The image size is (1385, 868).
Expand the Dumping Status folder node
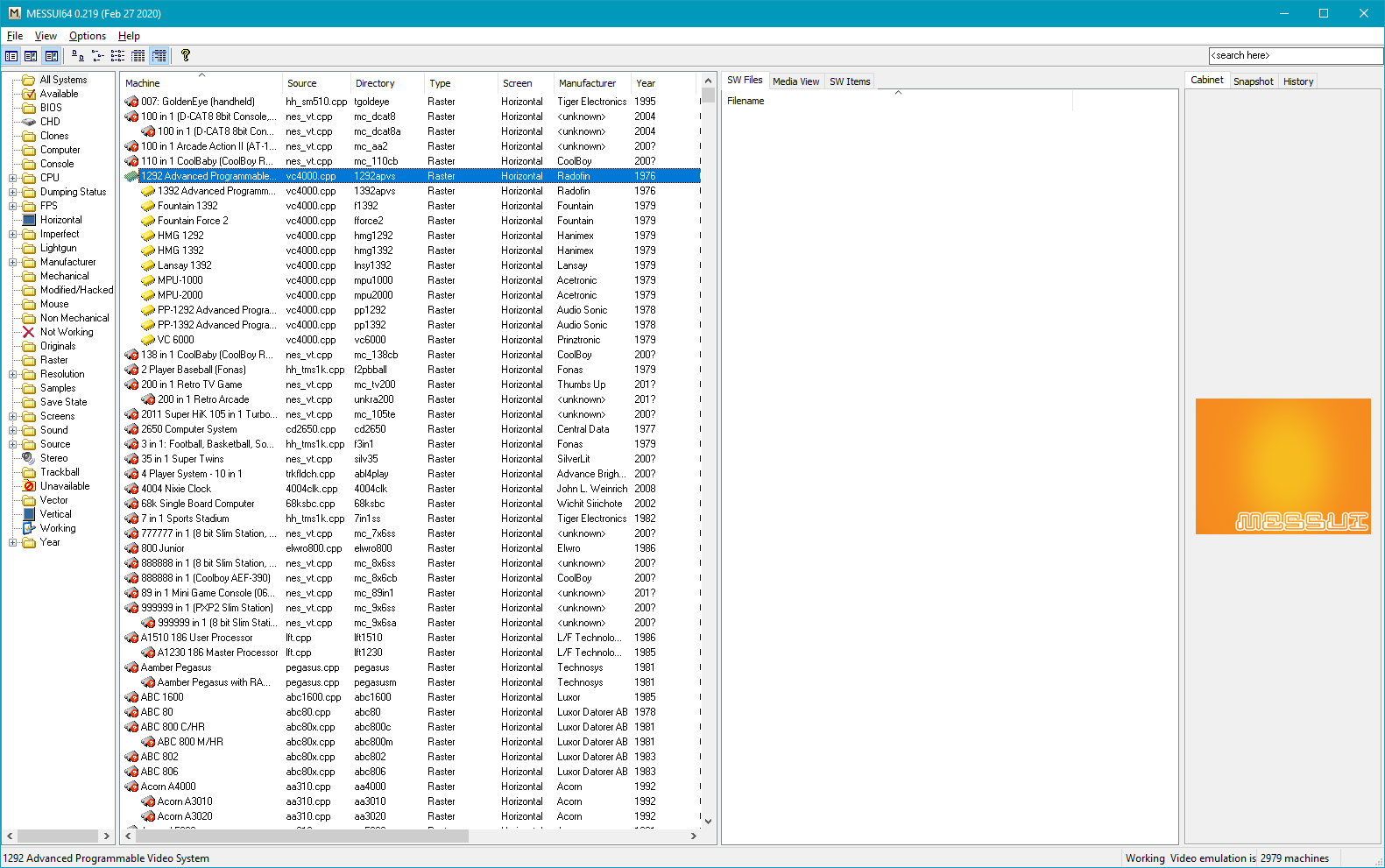point(12,192)
